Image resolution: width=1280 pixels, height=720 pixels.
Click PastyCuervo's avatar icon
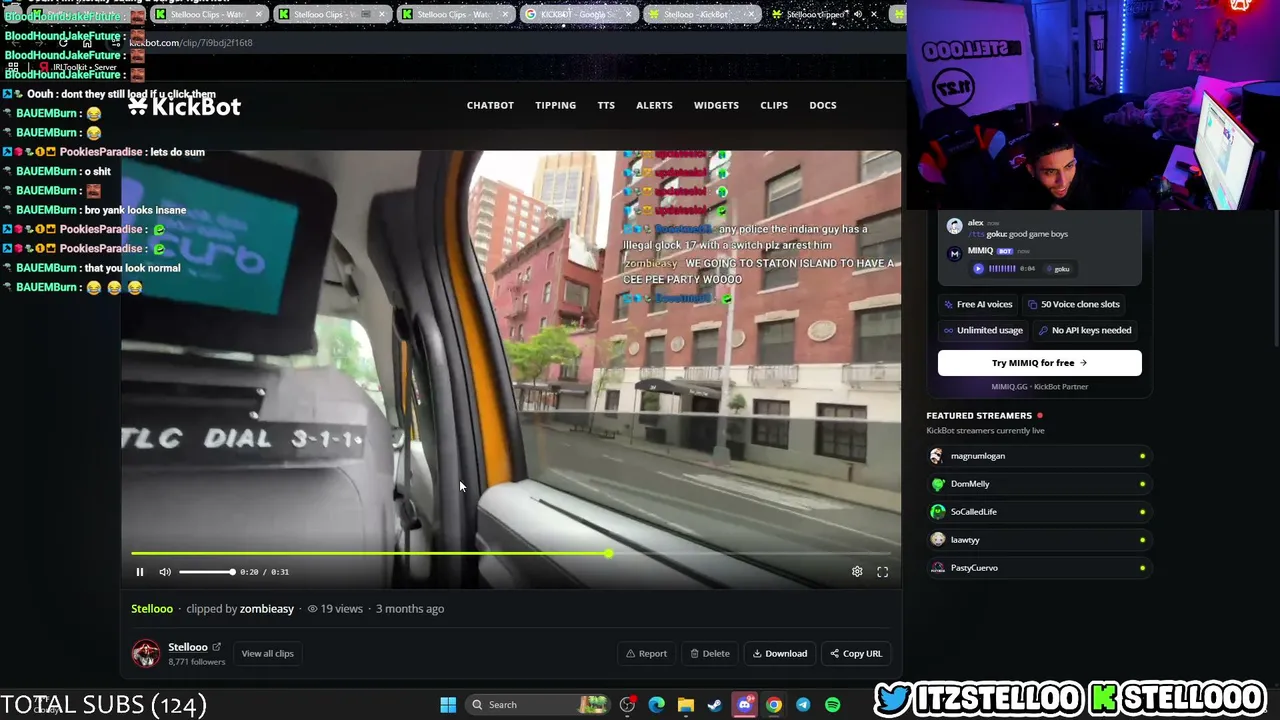click(937, 568)
